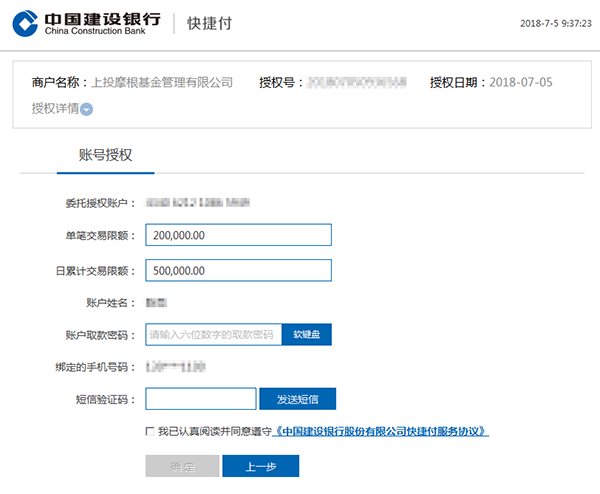
Task: Open the 中国建设银行股份有限公司快捷付服务协议 link
Action: point(380,432)
